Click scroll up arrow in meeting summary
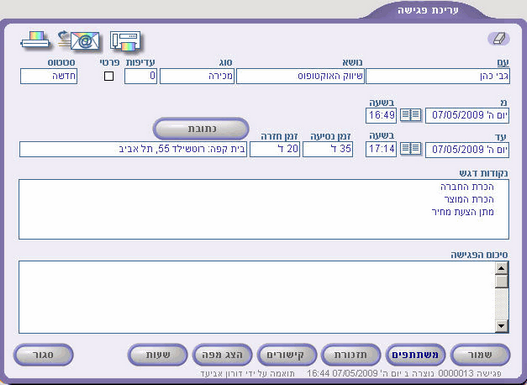527x385 pixels. (501, 268)
